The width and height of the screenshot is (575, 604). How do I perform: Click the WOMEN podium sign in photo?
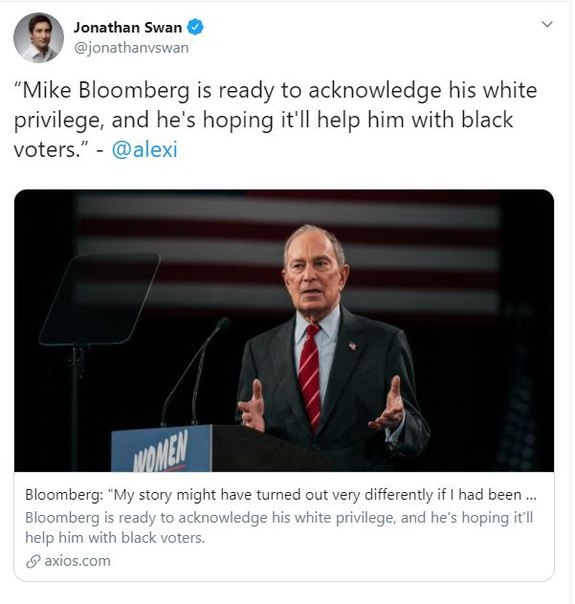[161, 448]
